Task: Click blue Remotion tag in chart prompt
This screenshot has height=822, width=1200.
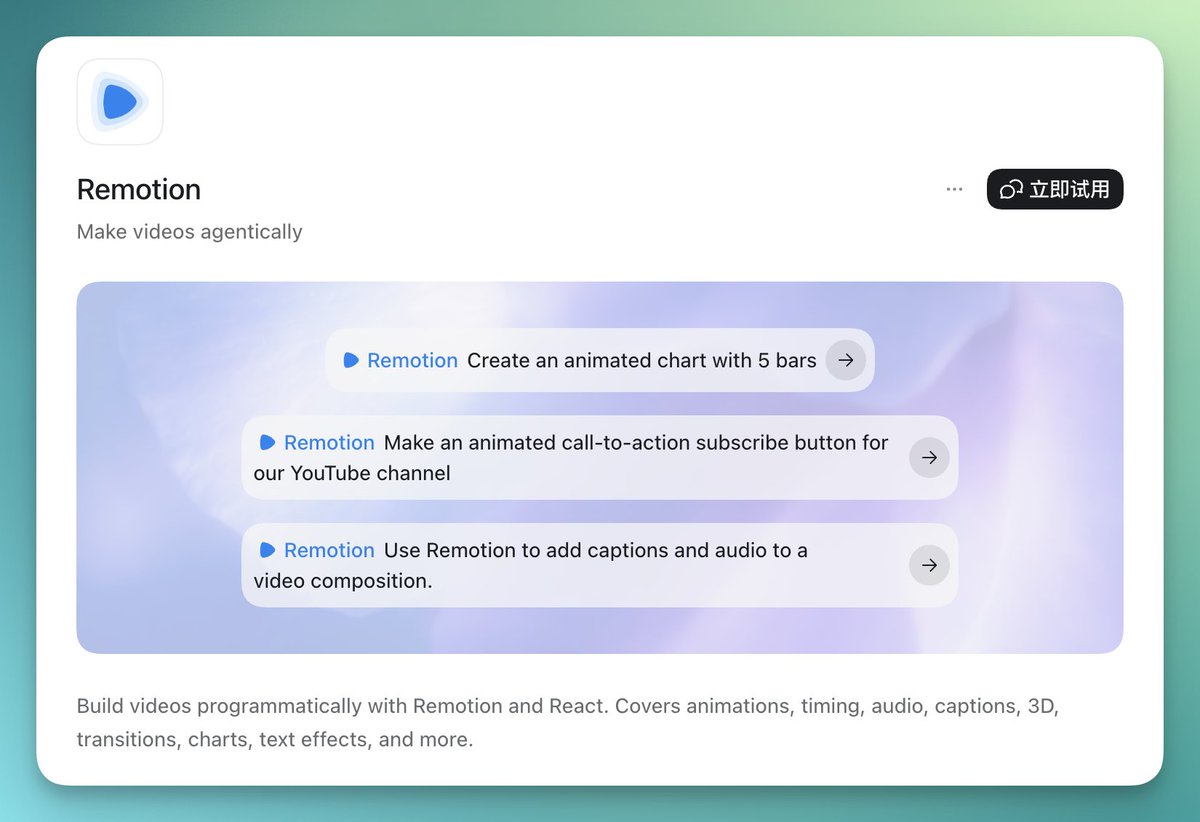Action: 401,360
